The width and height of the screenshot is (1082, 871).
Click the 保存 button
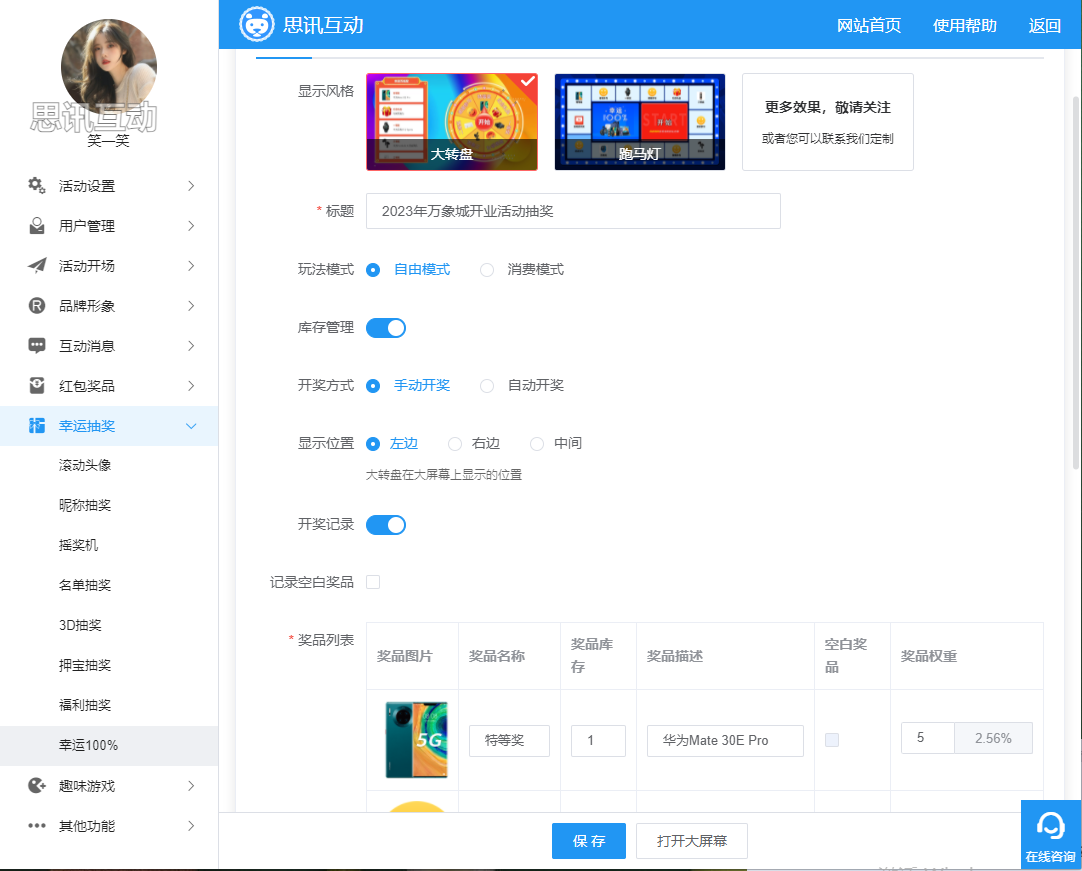coord(588,841)
